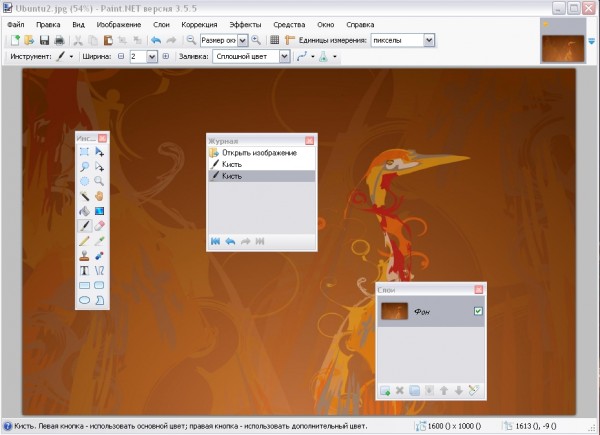Click the Zoom out magnifier in toolbar
The width and height of the screenshot is (600, 435).
pyautogui.click(x=191, y=40)
